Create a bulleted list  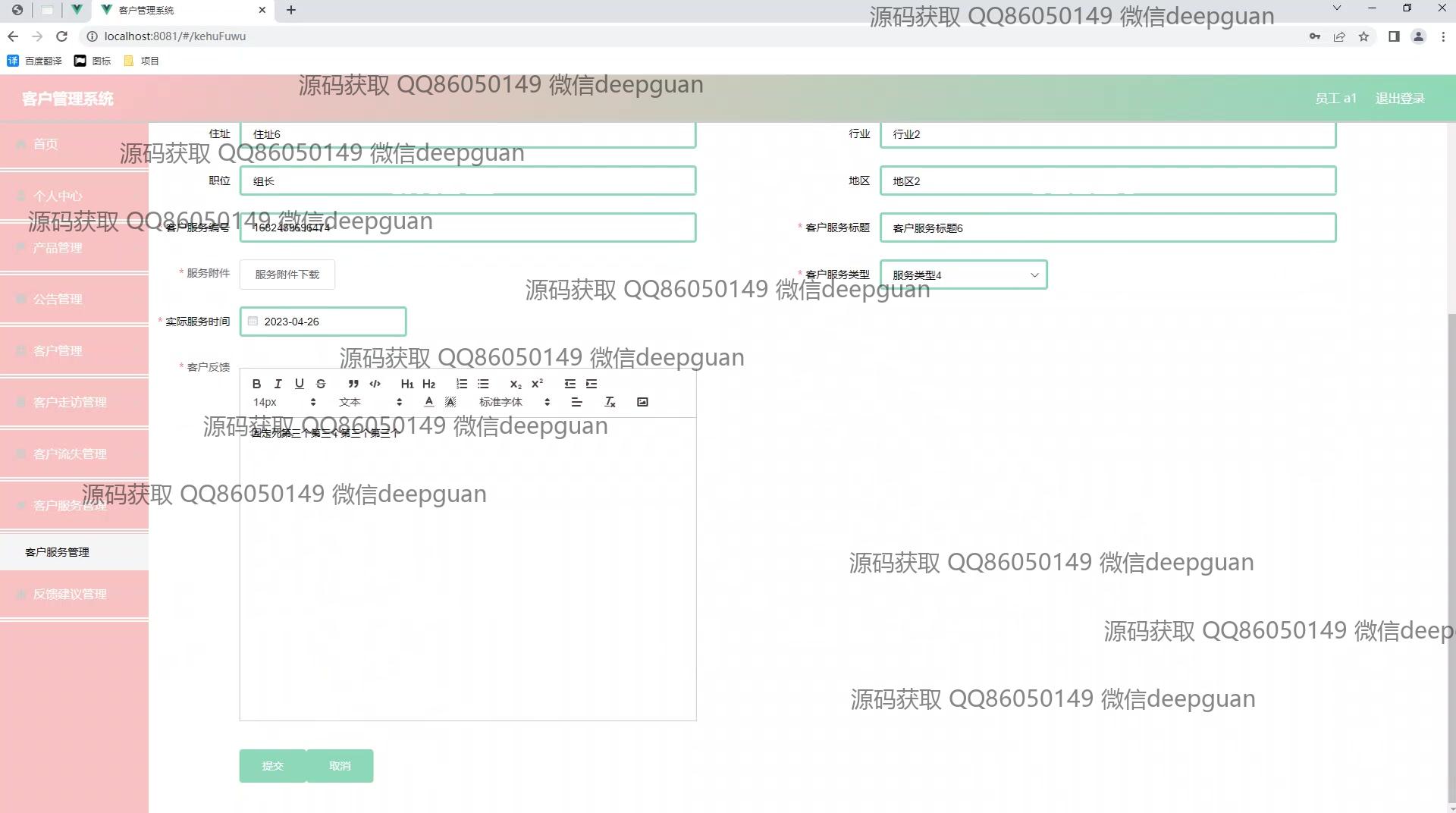pos(483,384)
